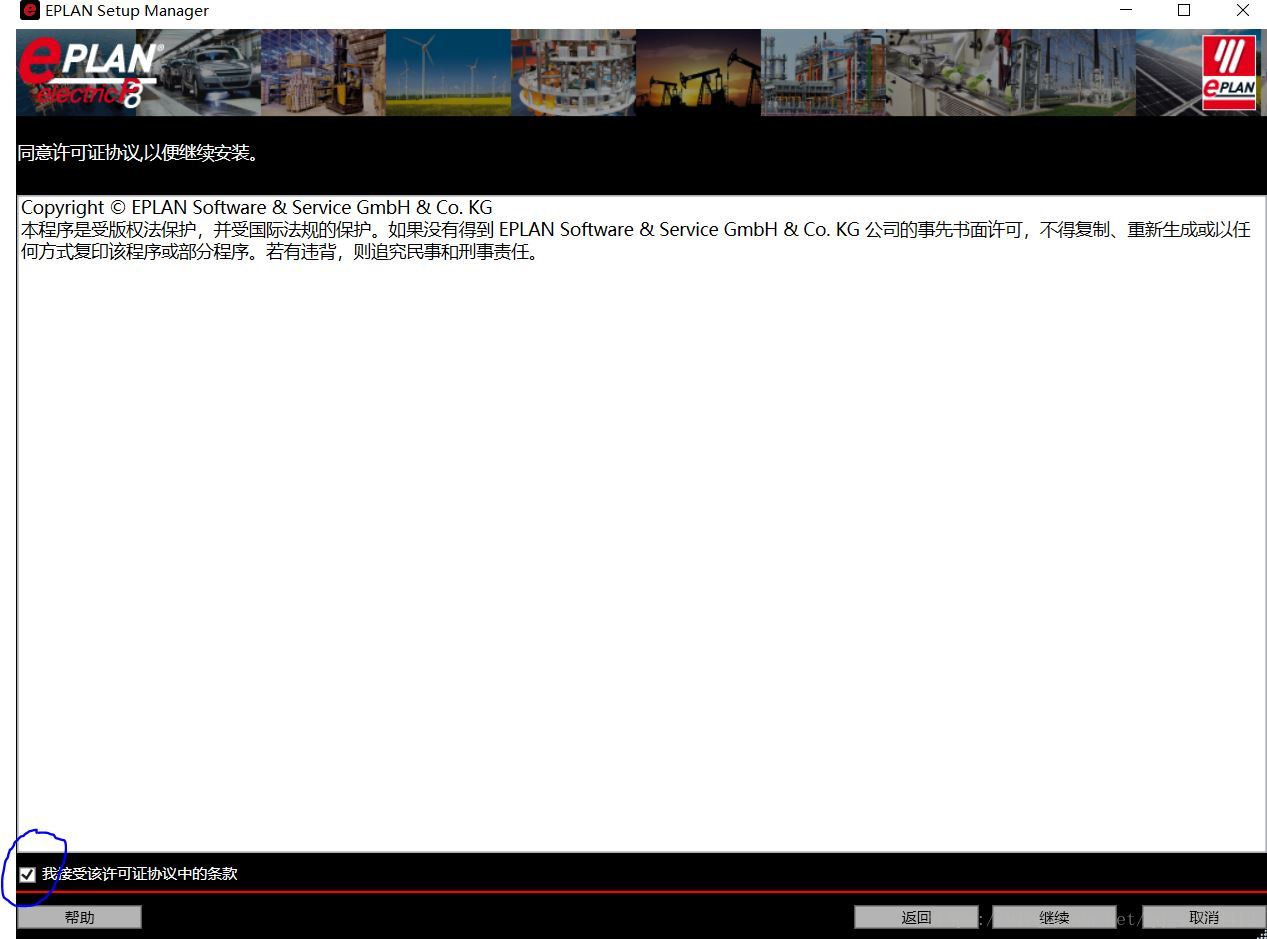The width and height of the screenshot is (1267, 939).
Task: Click the 返回 (Back) button
Action: [x=916, y=917]
